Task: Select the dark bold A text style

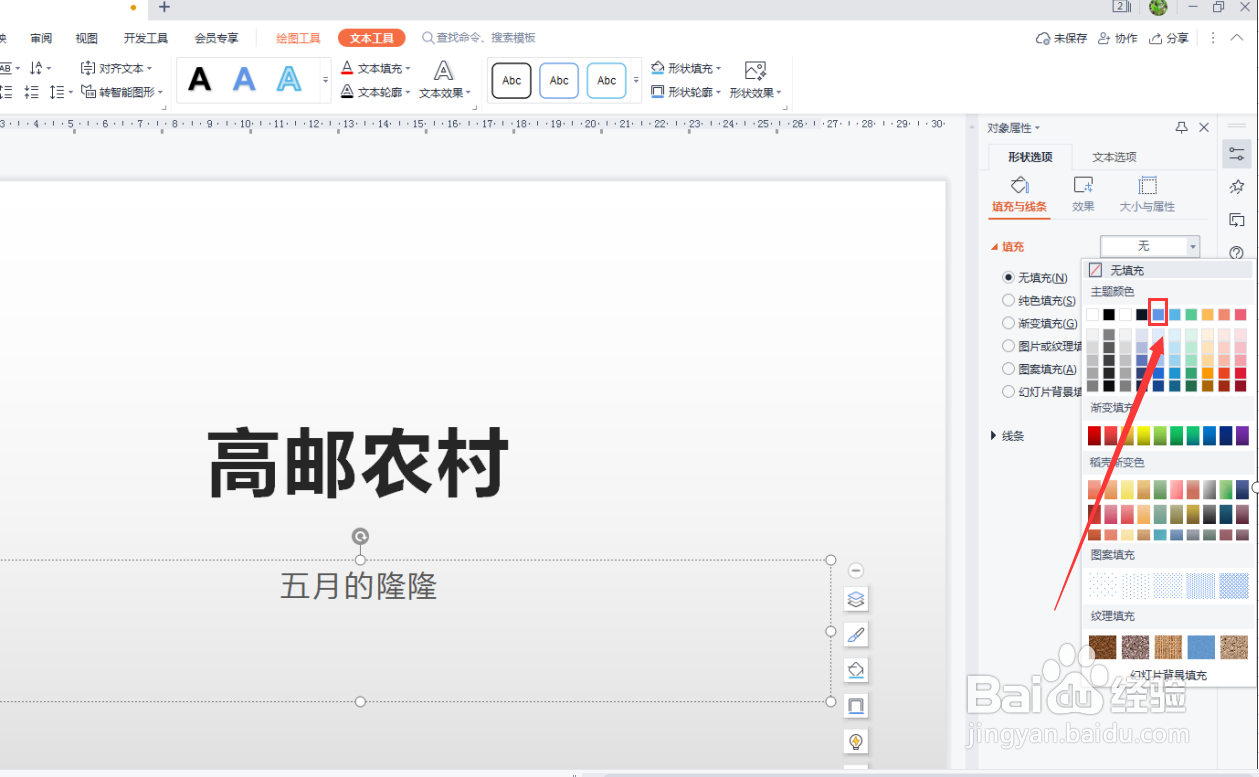Action: pos(199,80)
